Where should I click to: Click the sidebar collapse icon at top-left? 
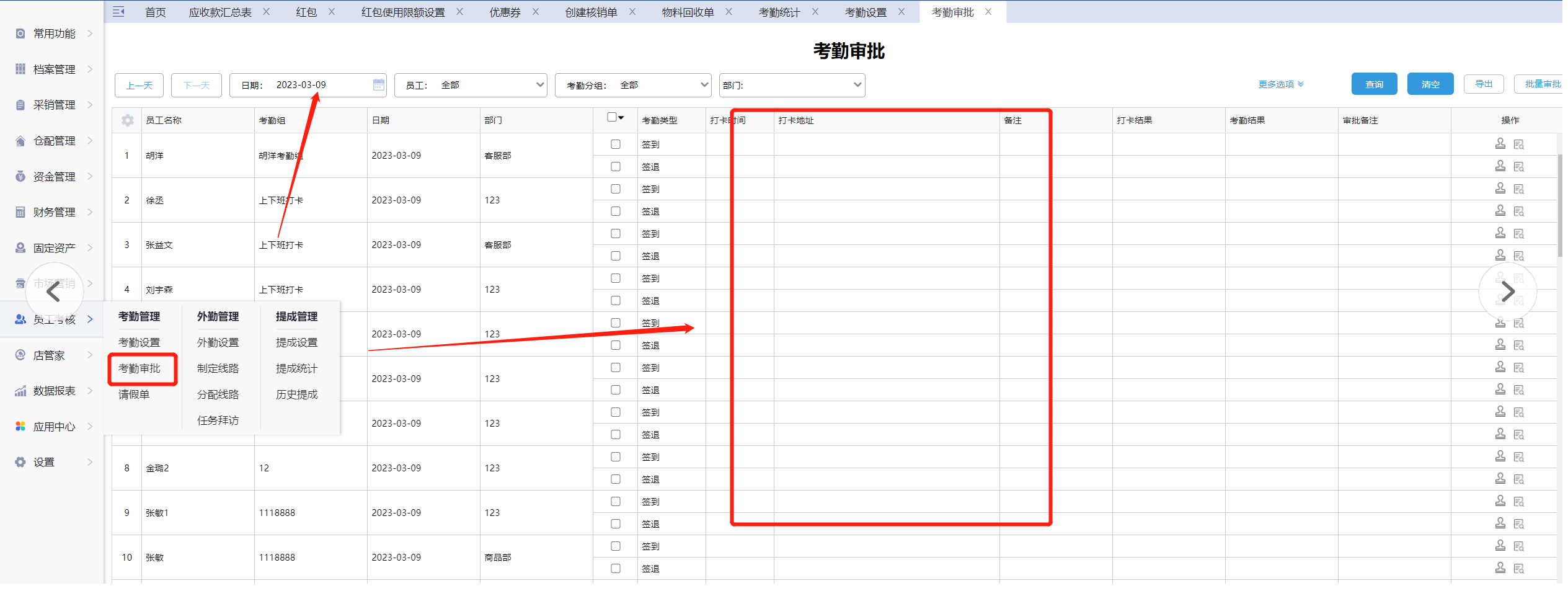click(118, 12)
